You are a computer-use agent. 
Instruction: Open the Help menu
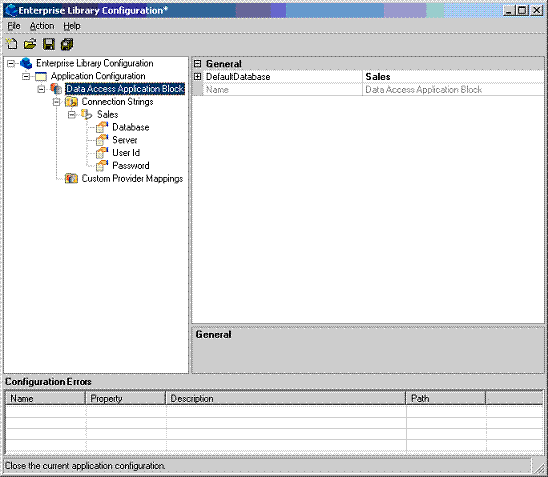[x=72, y=26]
